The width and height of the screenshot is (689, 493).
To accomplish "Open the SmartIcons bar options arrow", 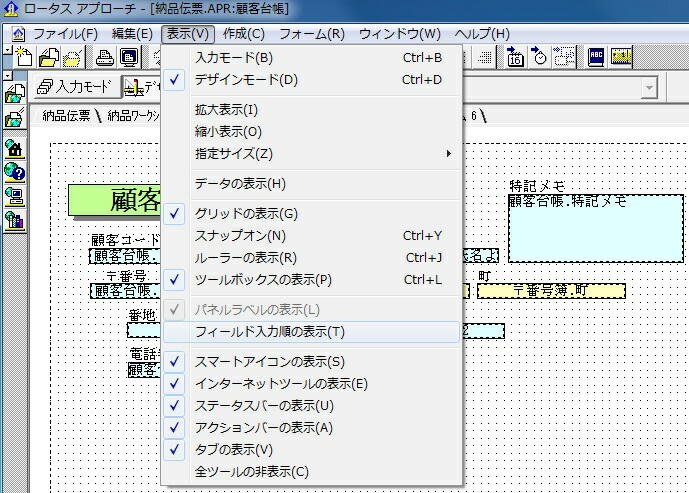I will [x=7, y=51].
